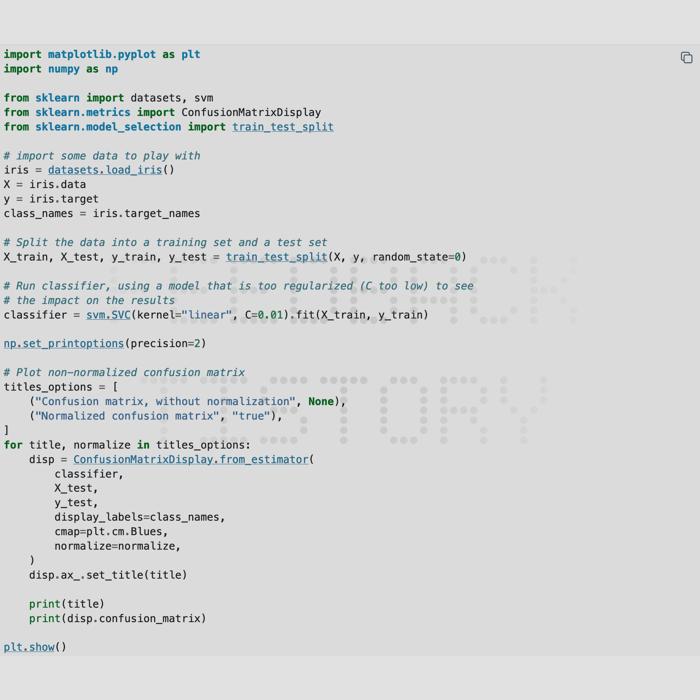The height and width of the screenshot is (700, 700).
Task: Click the 'import matplotlib.pyplot as plt' line
Action: [102, 54]
